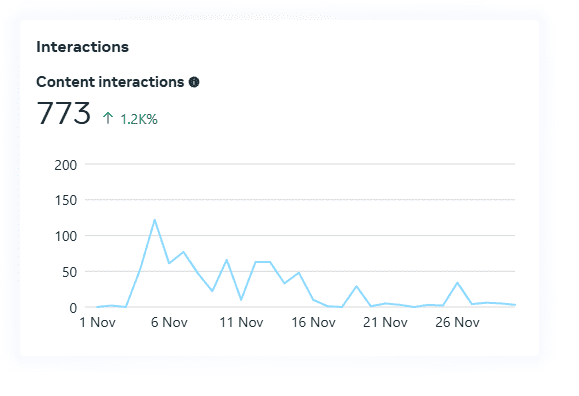
Task: Click the 200 value on the y-axis
Action: tap(66, 165)
